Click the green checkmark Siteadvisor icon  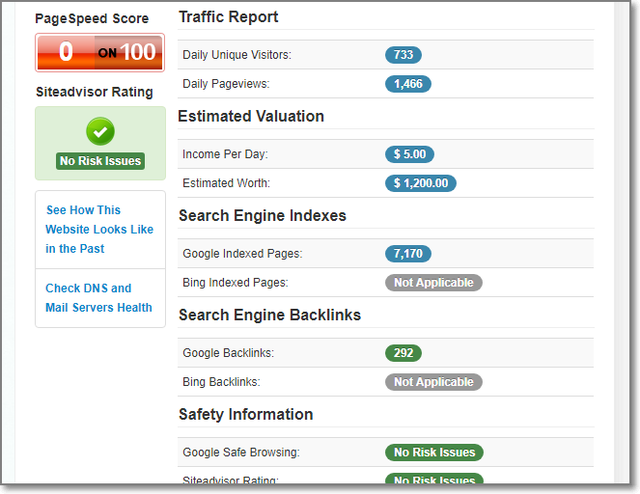pyautogui.click(x=100, y=131)
